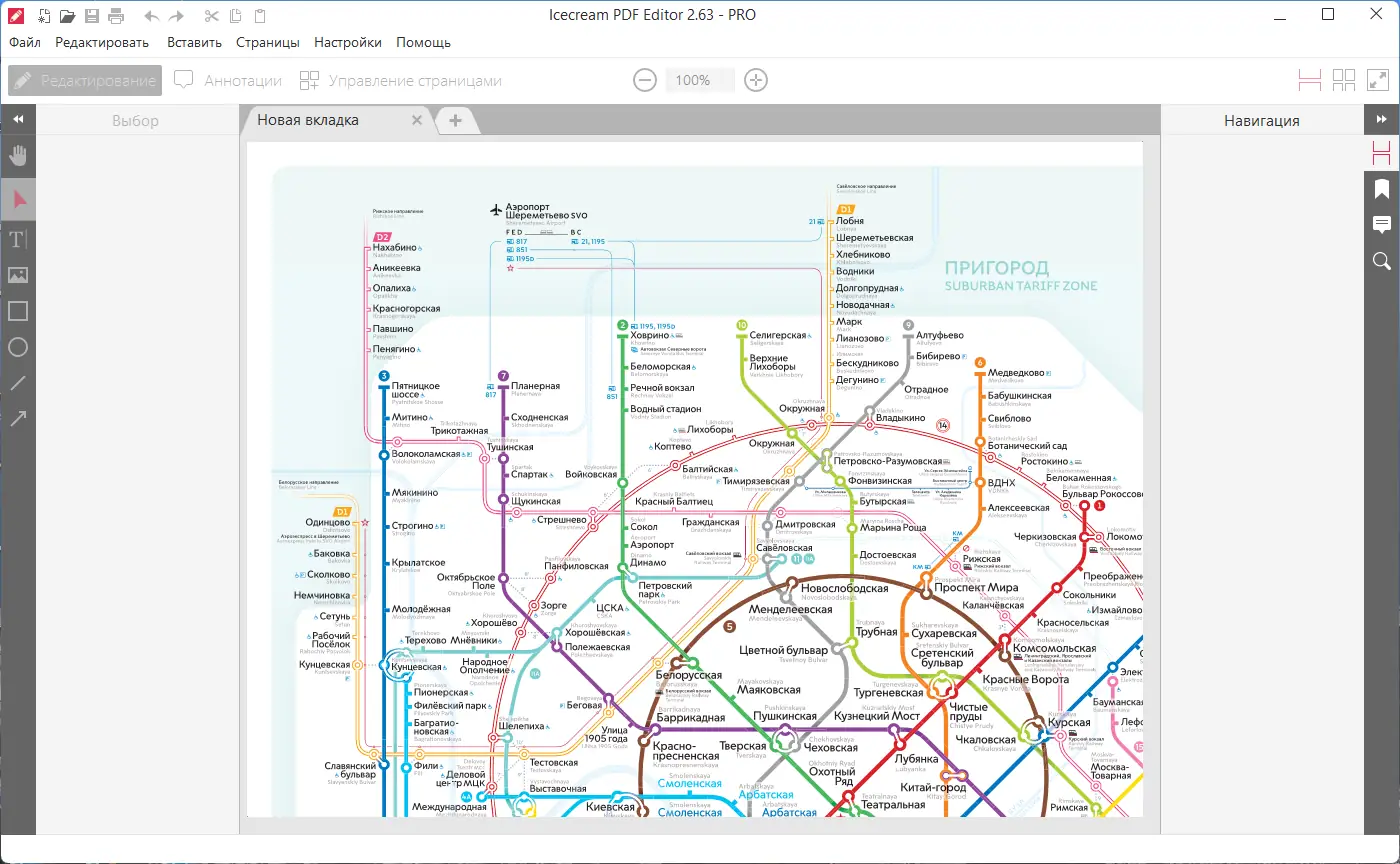Select the Arrow drawing tool
This screenshot has height=864, width=1400.
18,419
